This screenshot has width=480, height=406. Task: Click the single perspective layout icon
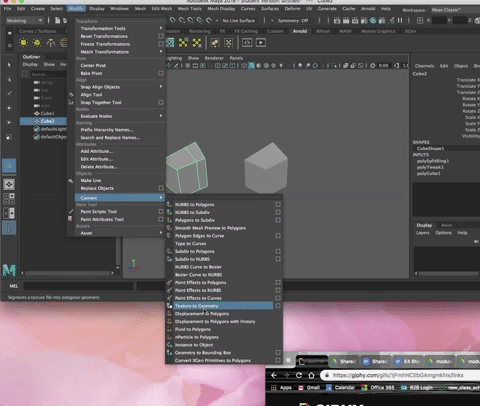[x=9, y=184]
